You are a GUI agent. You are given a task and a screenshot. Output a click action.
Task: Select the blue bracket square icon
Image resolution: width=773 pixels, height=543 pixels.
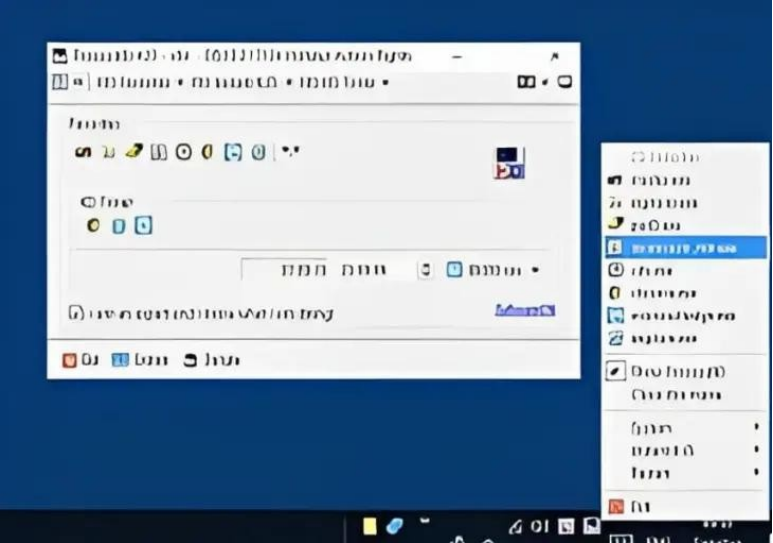tap(233, 152)
